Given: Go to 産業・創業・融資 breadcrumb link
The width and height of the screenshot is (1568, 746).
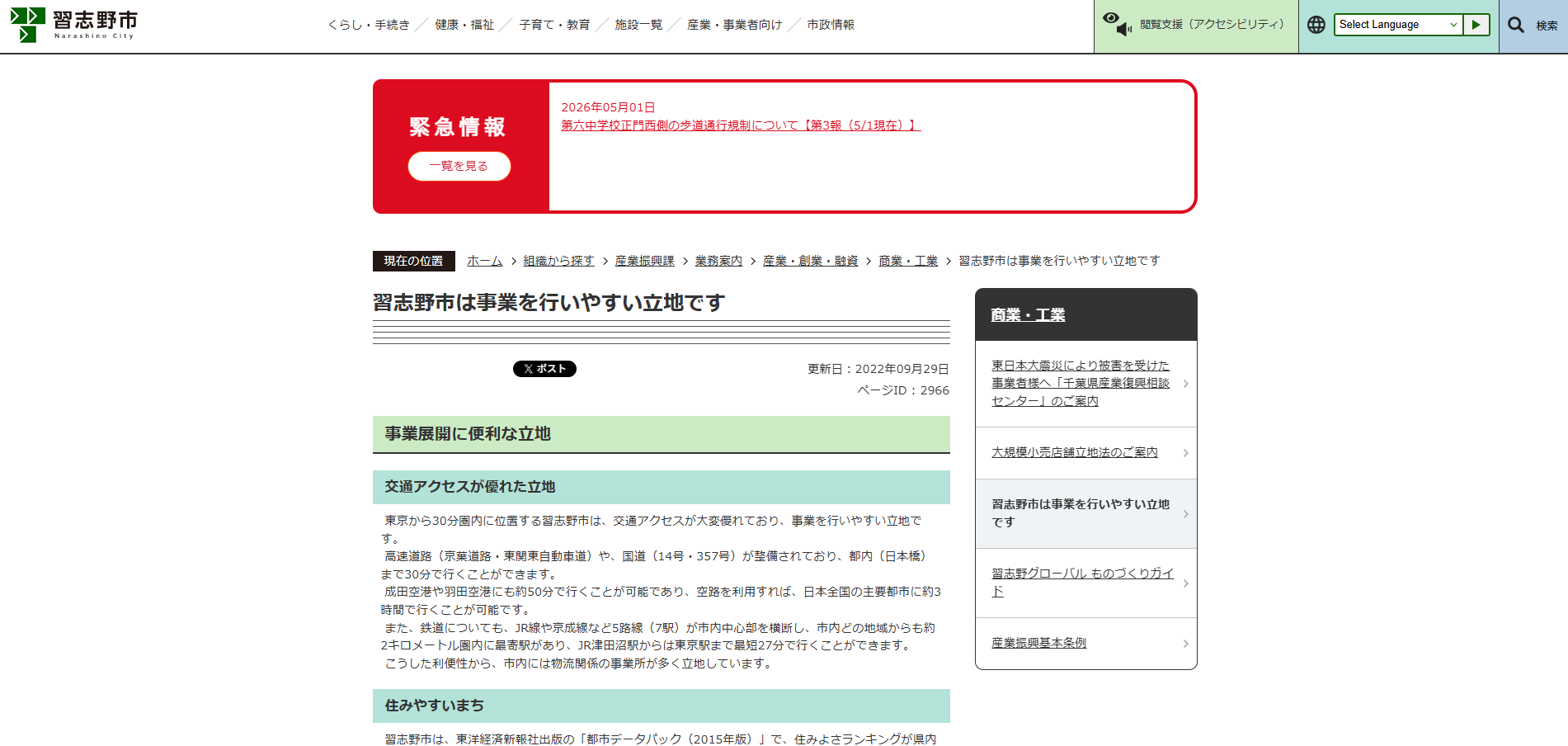Looking at the screenshot, I should 810,261.
